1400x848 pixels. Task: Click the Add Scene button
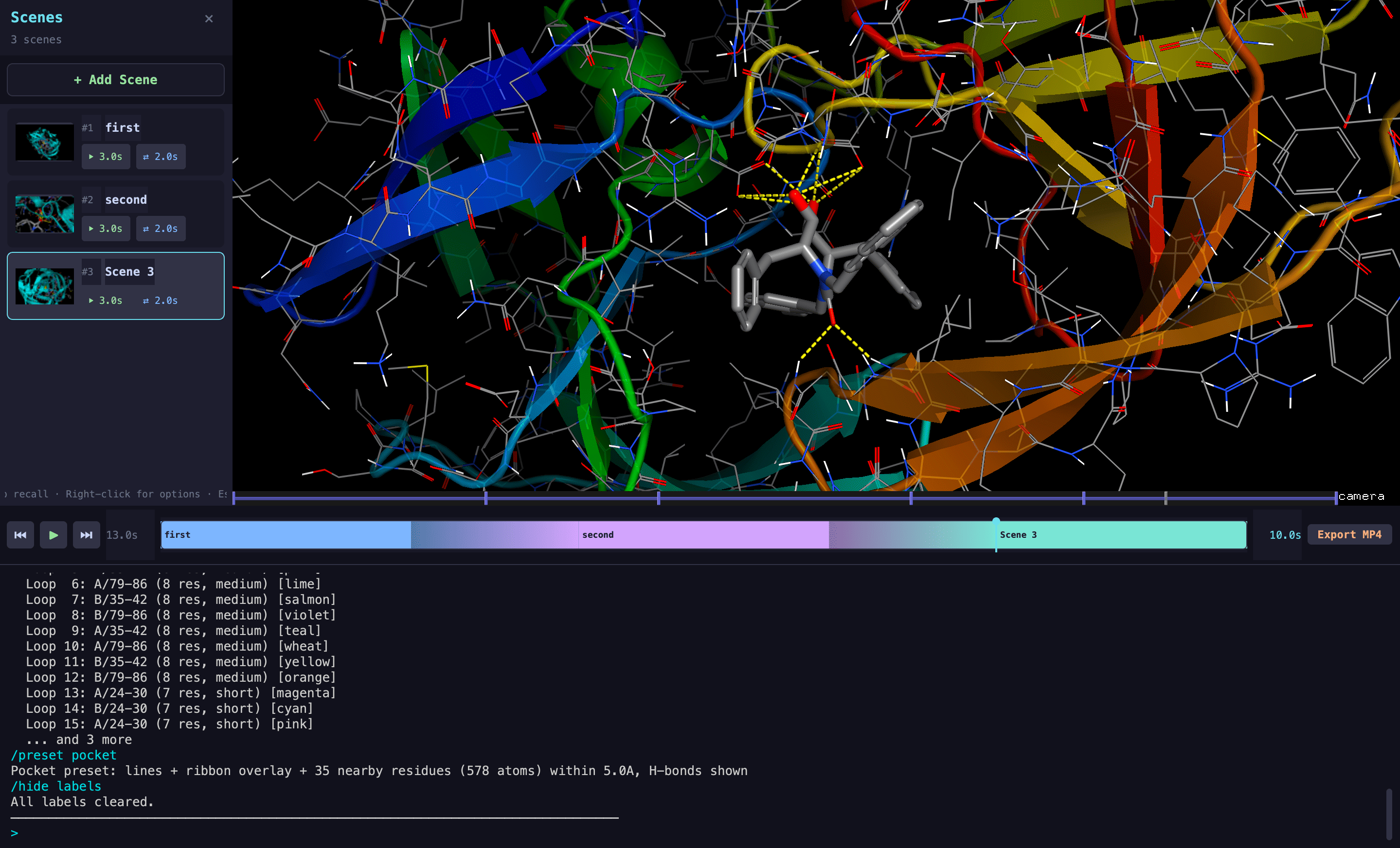point(115,80)
